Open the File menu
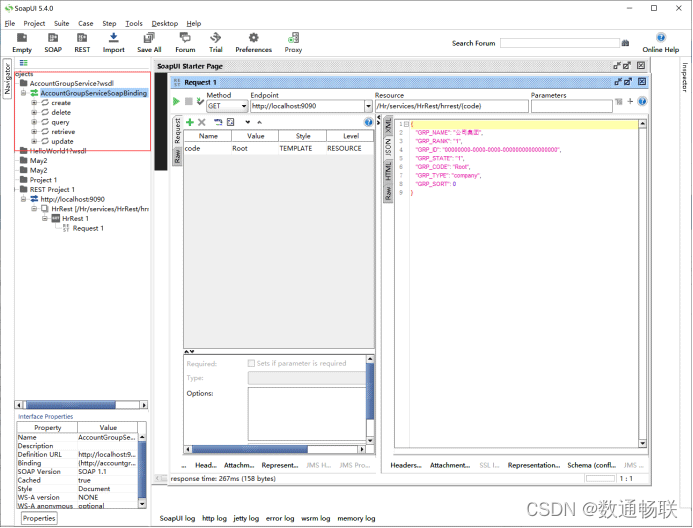693x528 pixels. [x=10, y=23]
